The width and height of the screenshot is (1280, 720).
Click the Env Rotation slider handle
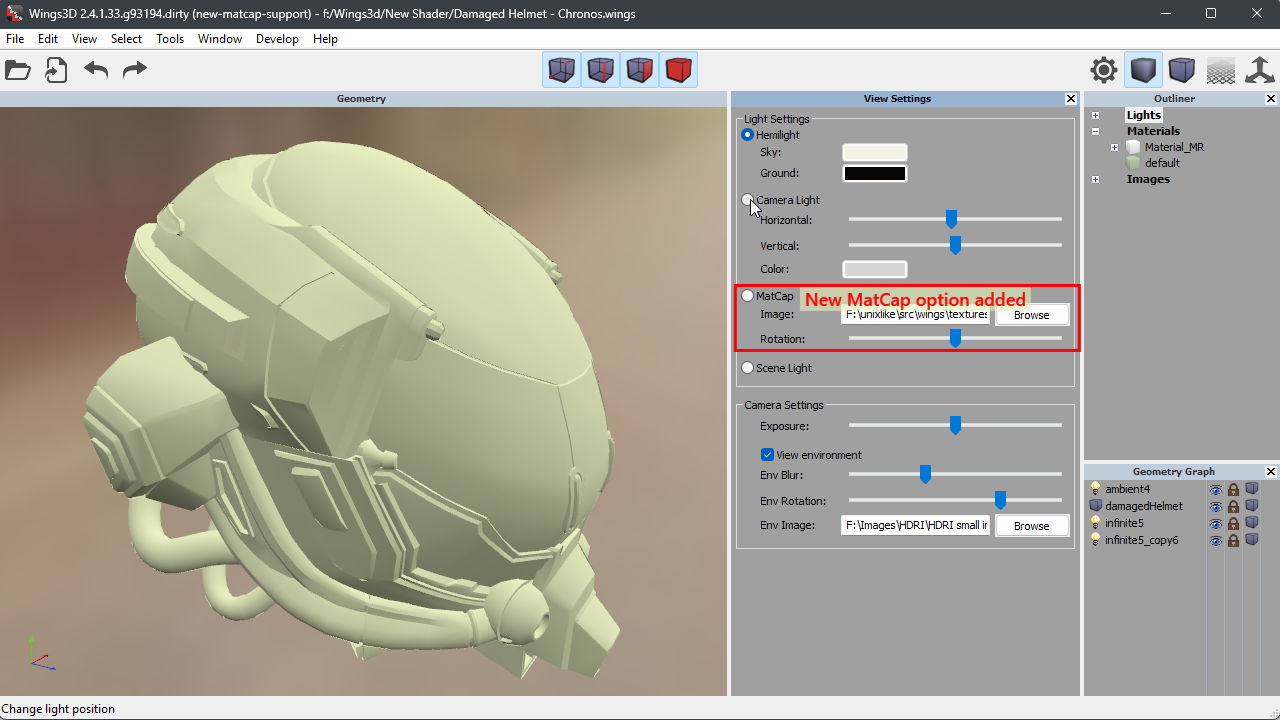pos(1000,500)
